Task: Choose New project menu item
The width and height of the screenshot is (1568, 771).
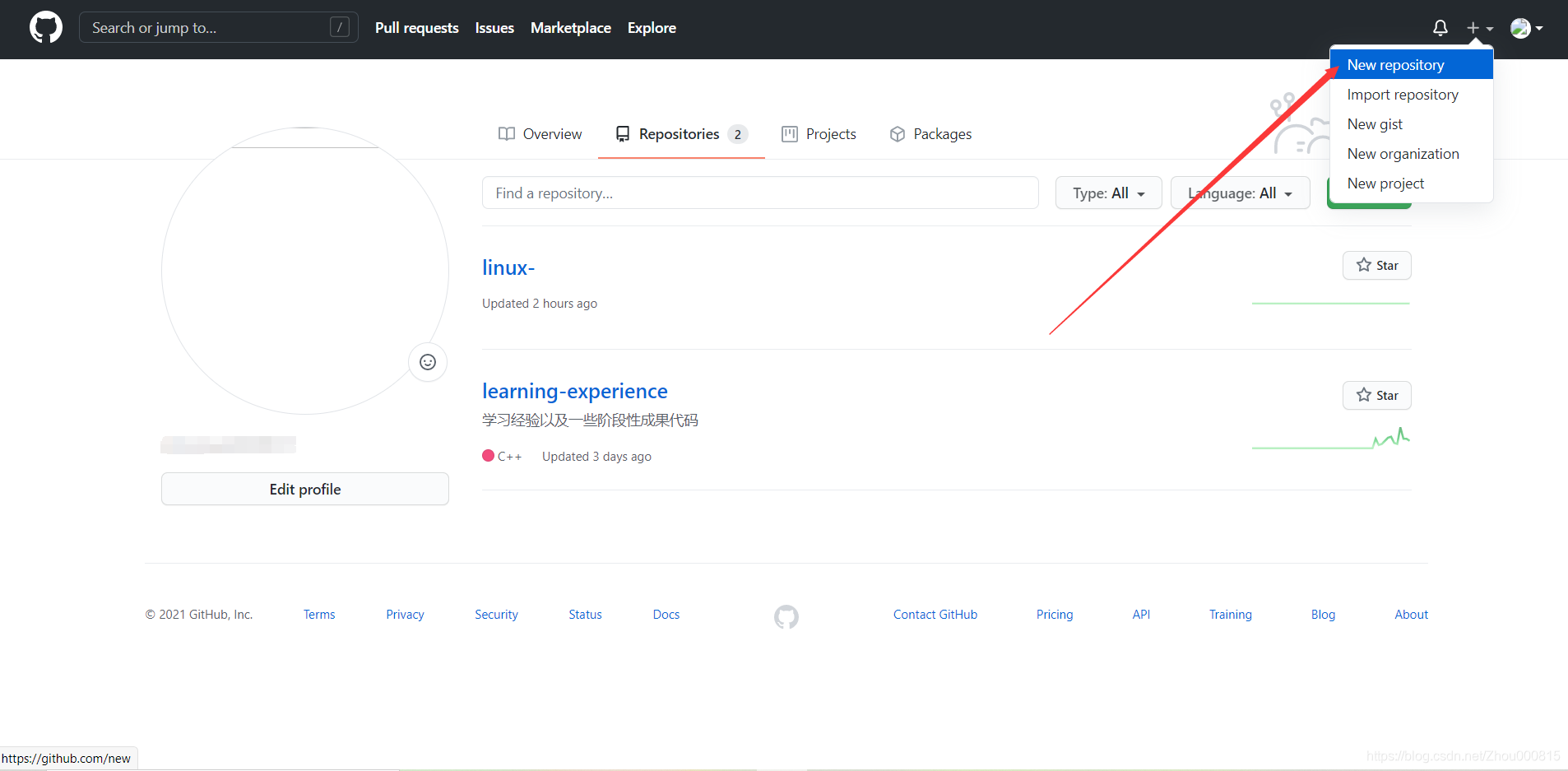Action: 1411,183
